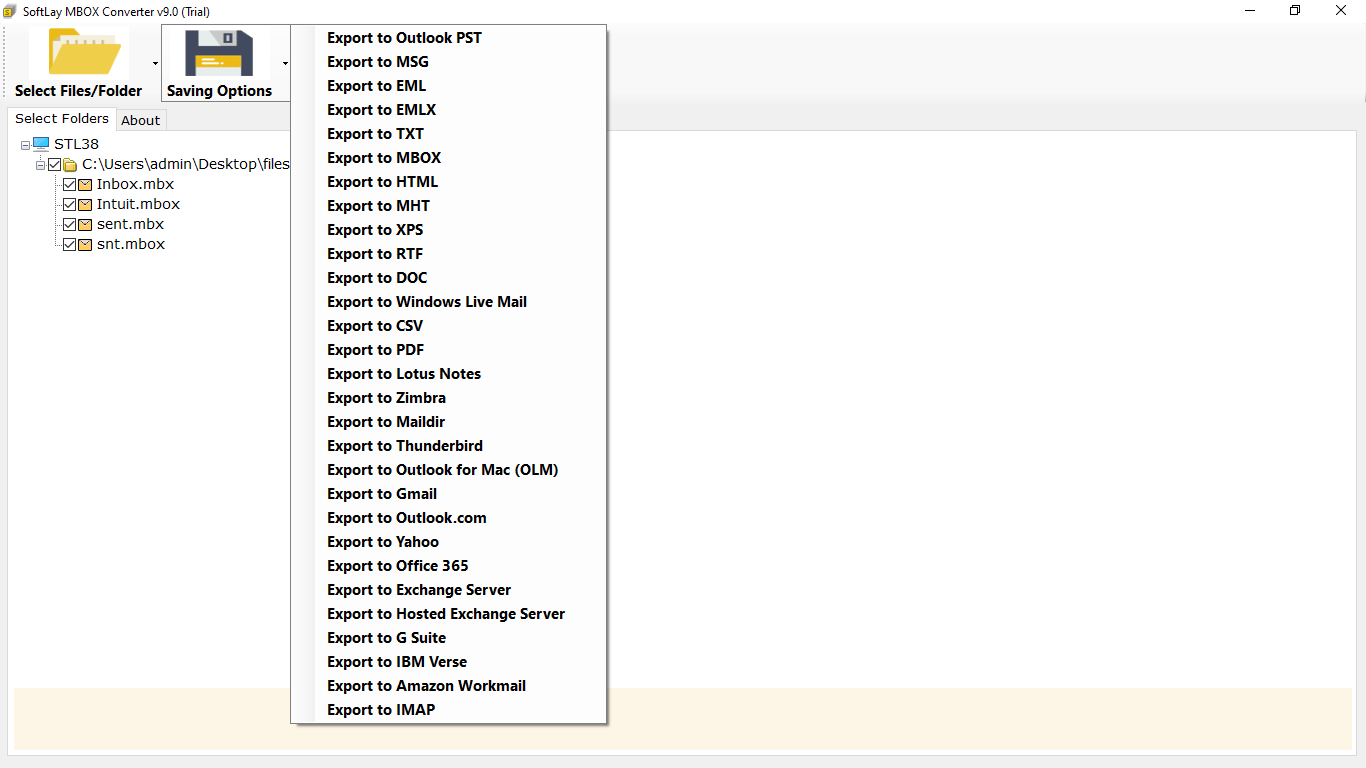Viewport: 1366px width, 768px height.
Task: Click the envelope icon next to Intuit.mbox
Action: point(85,205)
